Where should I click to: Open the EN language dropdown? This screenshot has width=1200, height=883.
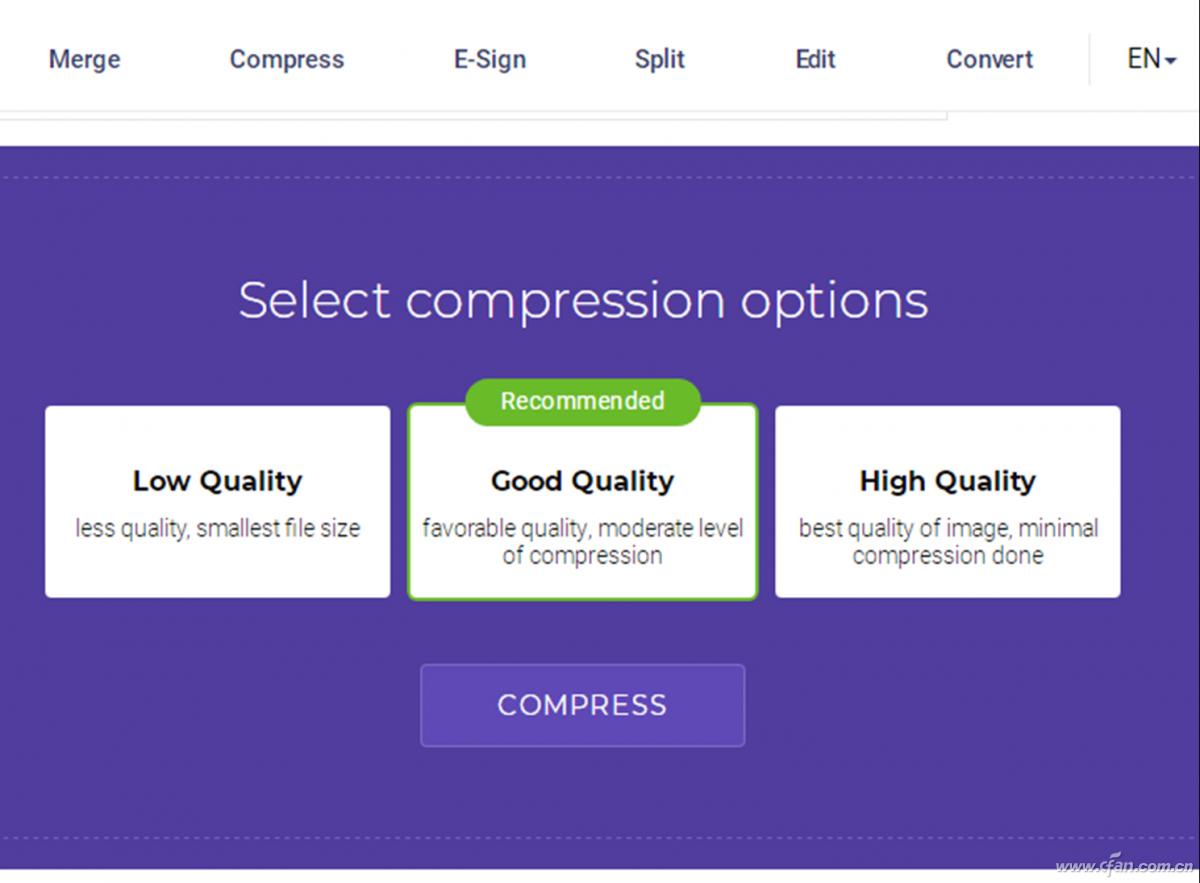click(1151, 59)
